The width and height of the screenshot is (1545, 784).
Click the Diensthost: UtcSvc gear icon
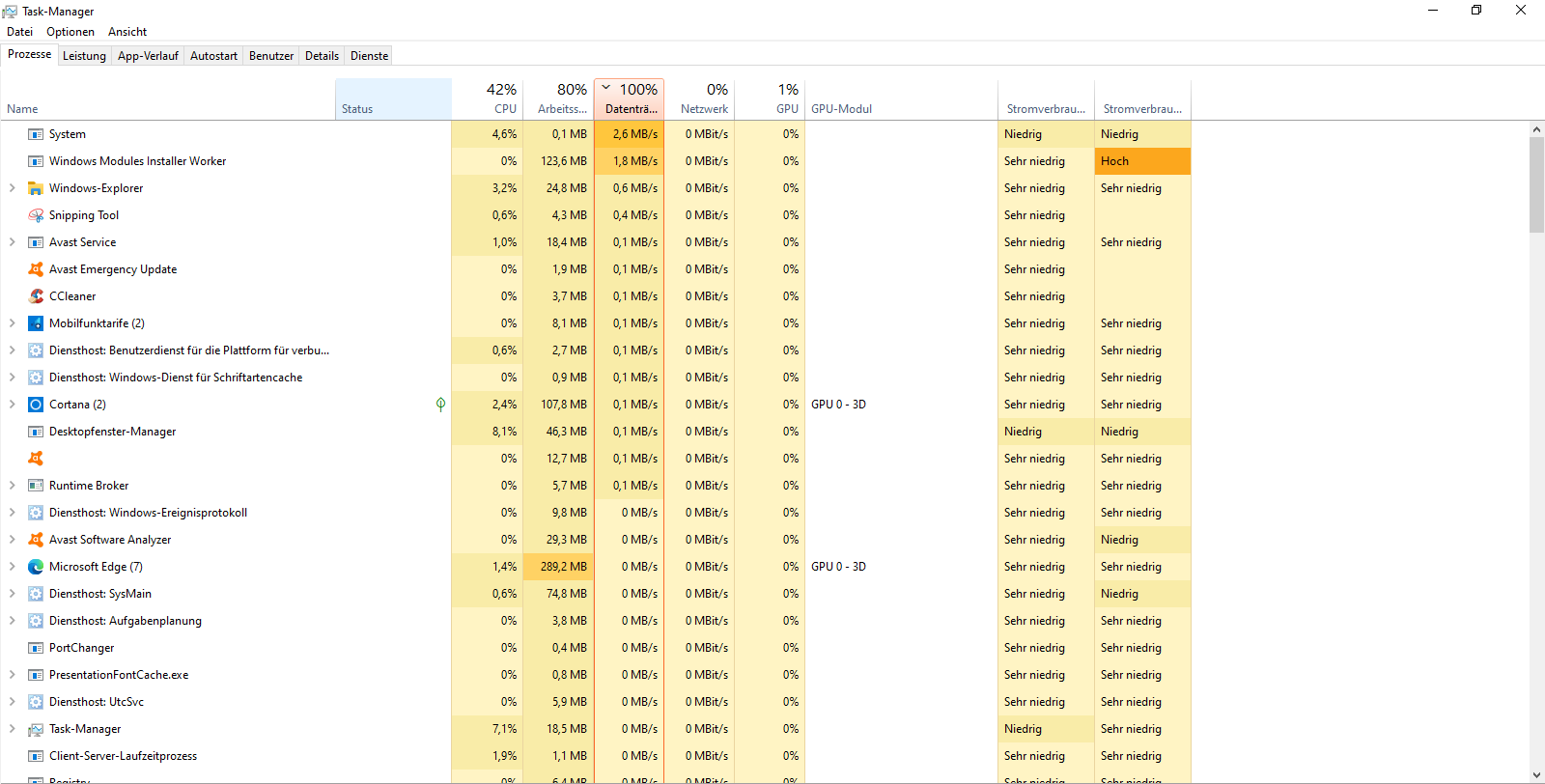36,702
